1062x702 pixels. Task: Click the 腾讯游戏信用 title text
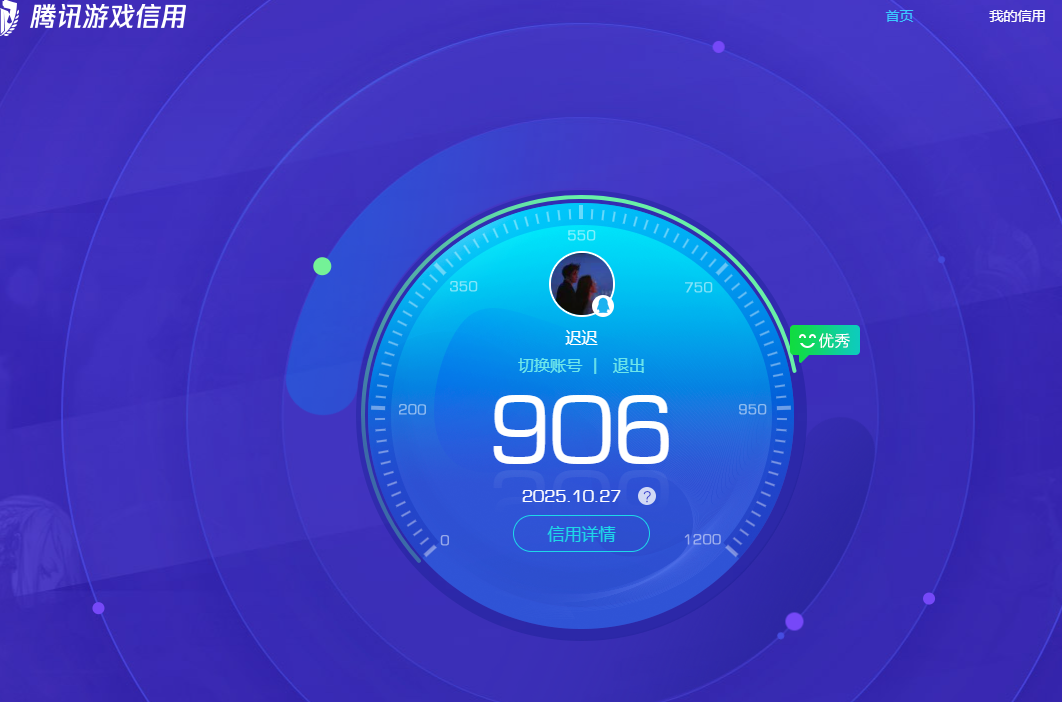(108, 17)
